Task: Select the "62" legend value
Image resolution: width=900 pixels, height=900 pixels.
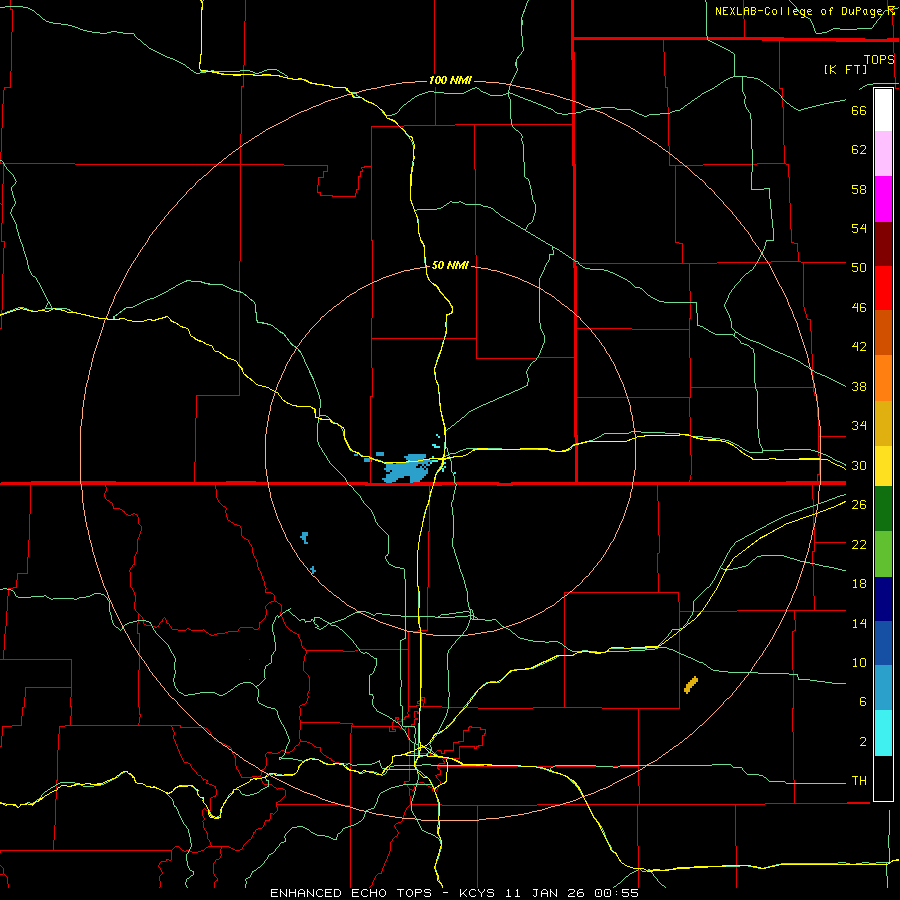Action: pyautogui.click(x=859, y=150)
